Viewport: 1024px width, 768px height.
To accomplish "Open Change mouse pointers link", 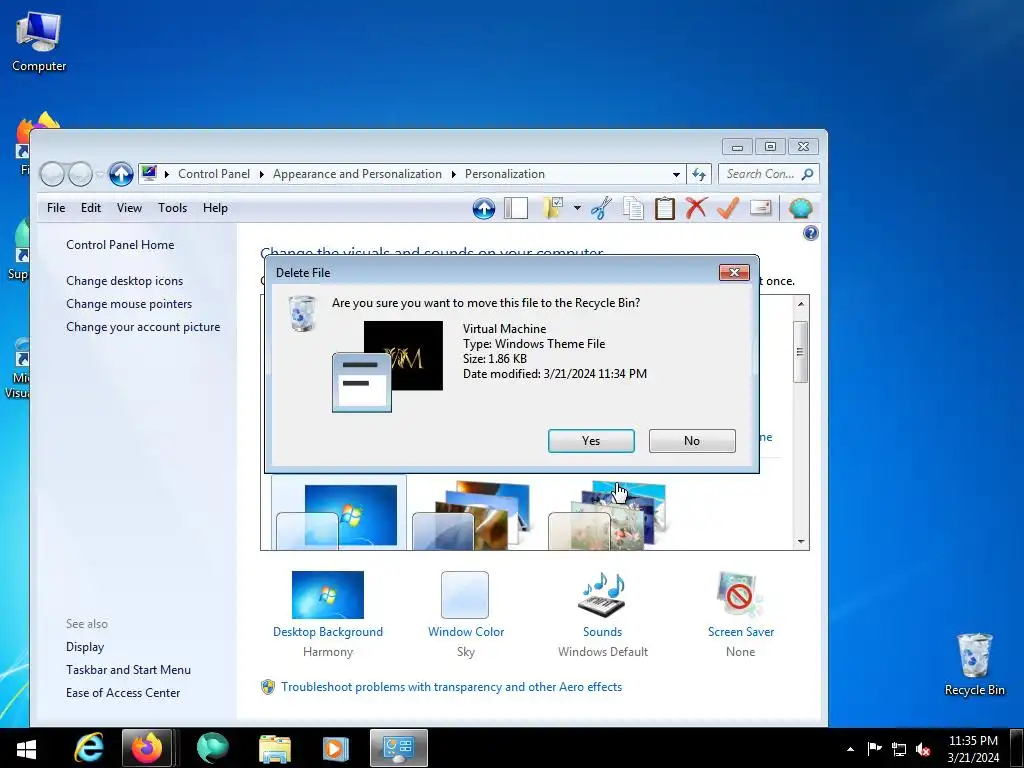I will pyautogui.click(x=129, y=304).
